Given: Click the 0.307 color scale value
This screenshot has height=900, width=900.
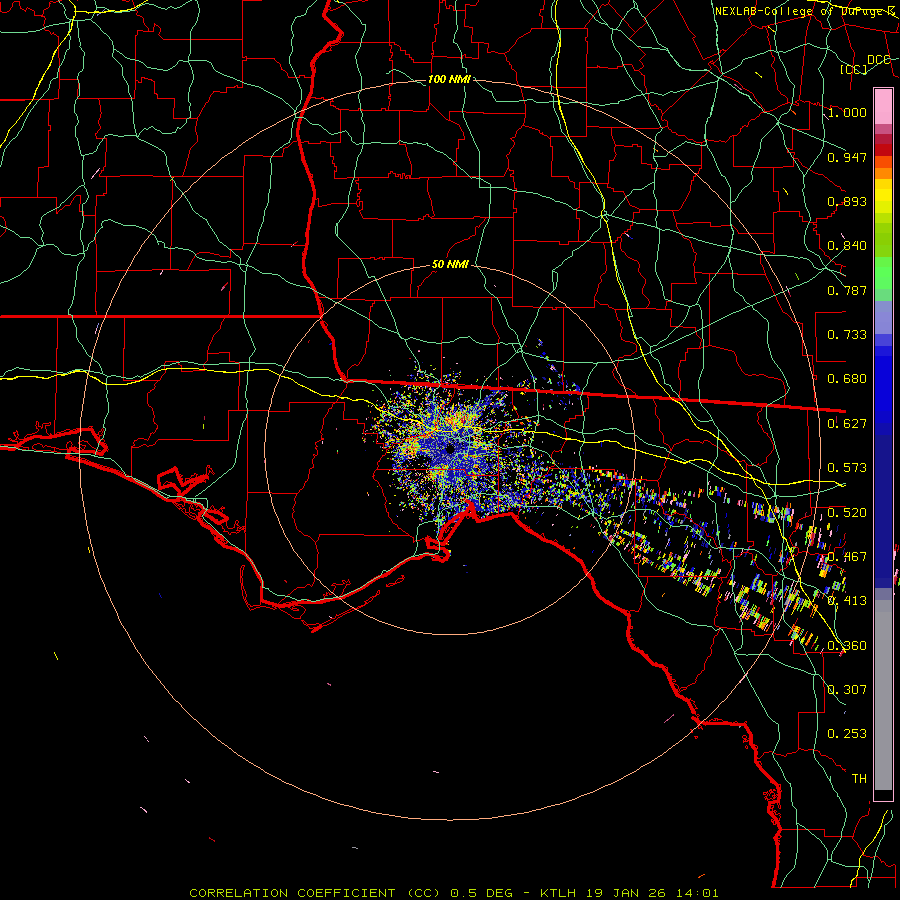Looking at the screenshot, I should point(847,689).
